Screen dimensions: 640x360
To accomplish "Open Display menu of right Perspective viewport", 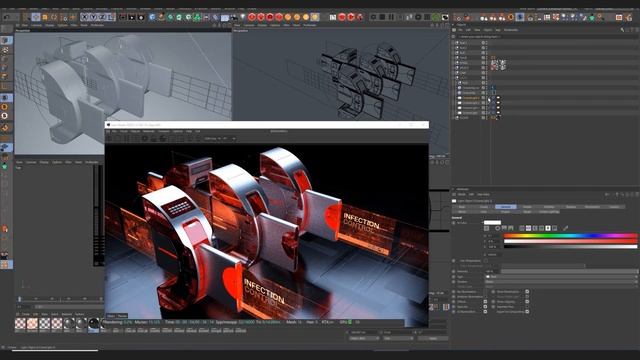I will (262, 25).
